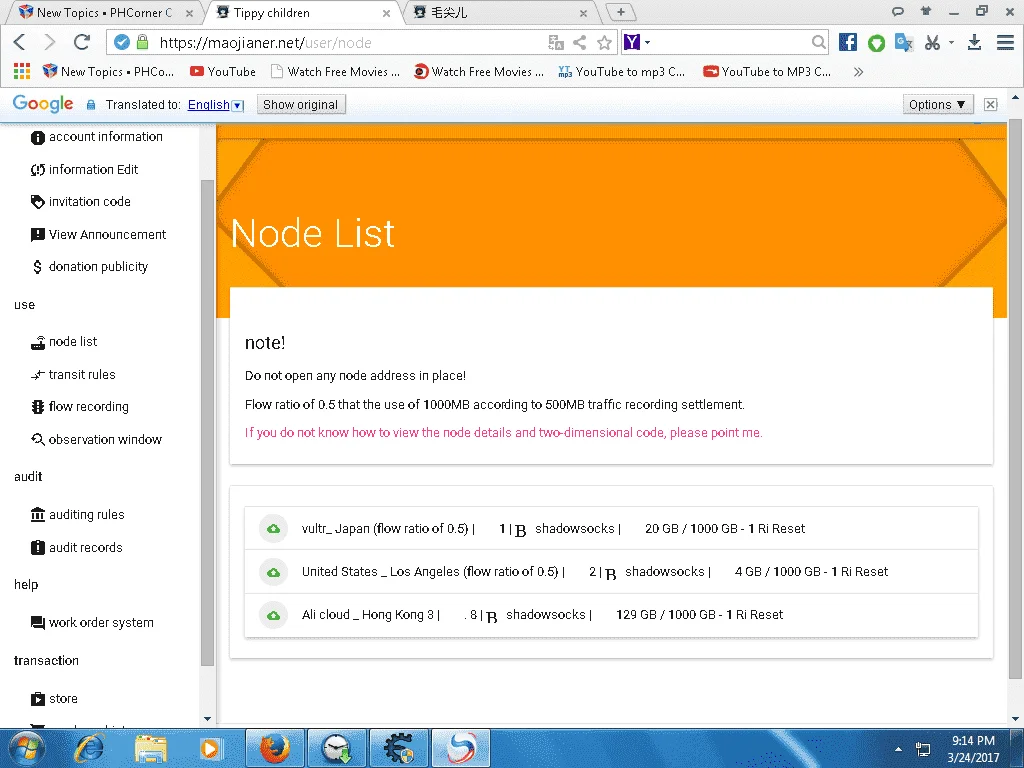
Task: Open the gear settings app in taskbar
Action: [x=399, y=748]
